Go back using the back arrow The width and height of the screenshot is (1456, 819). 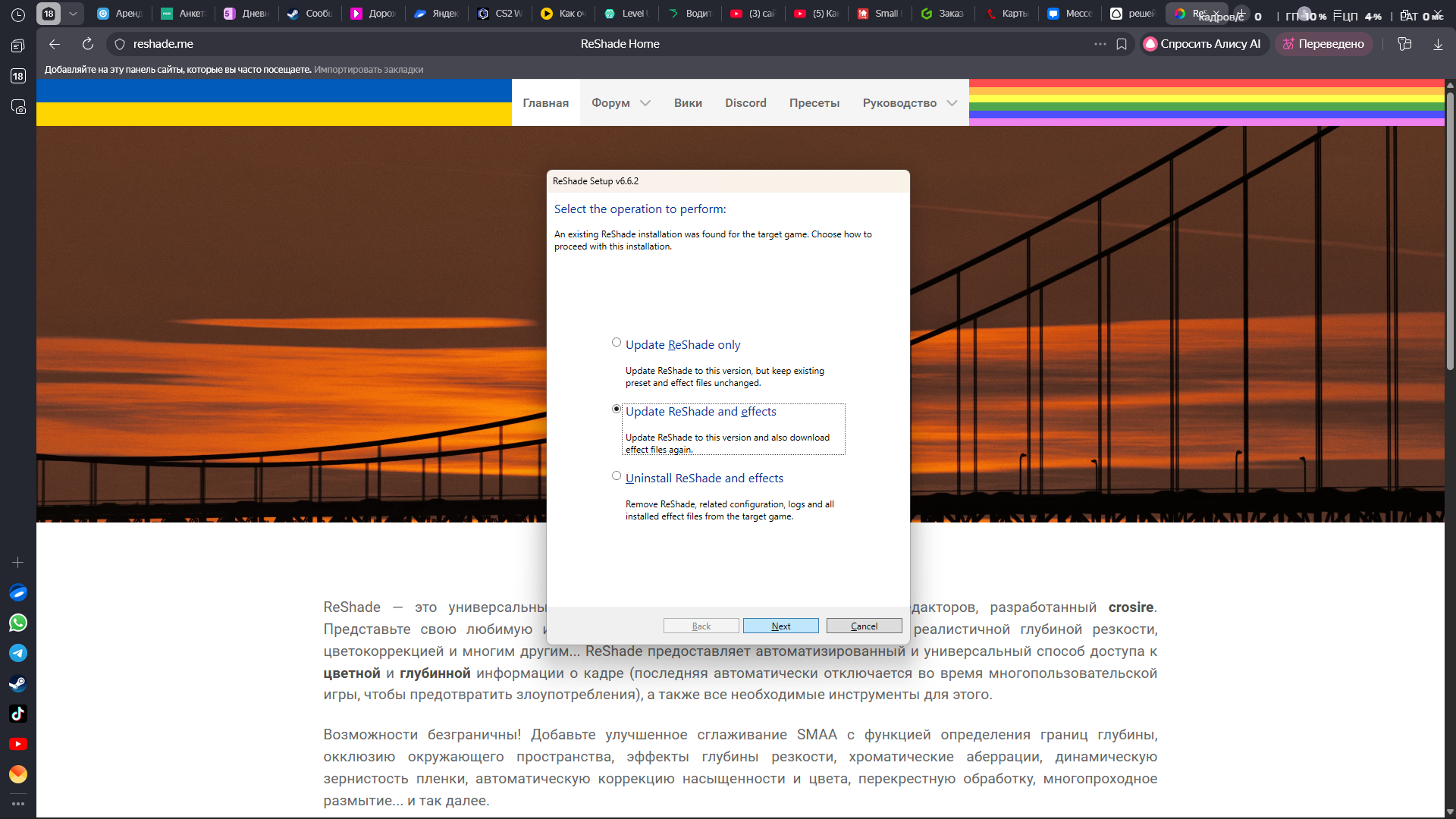point(55,44)
